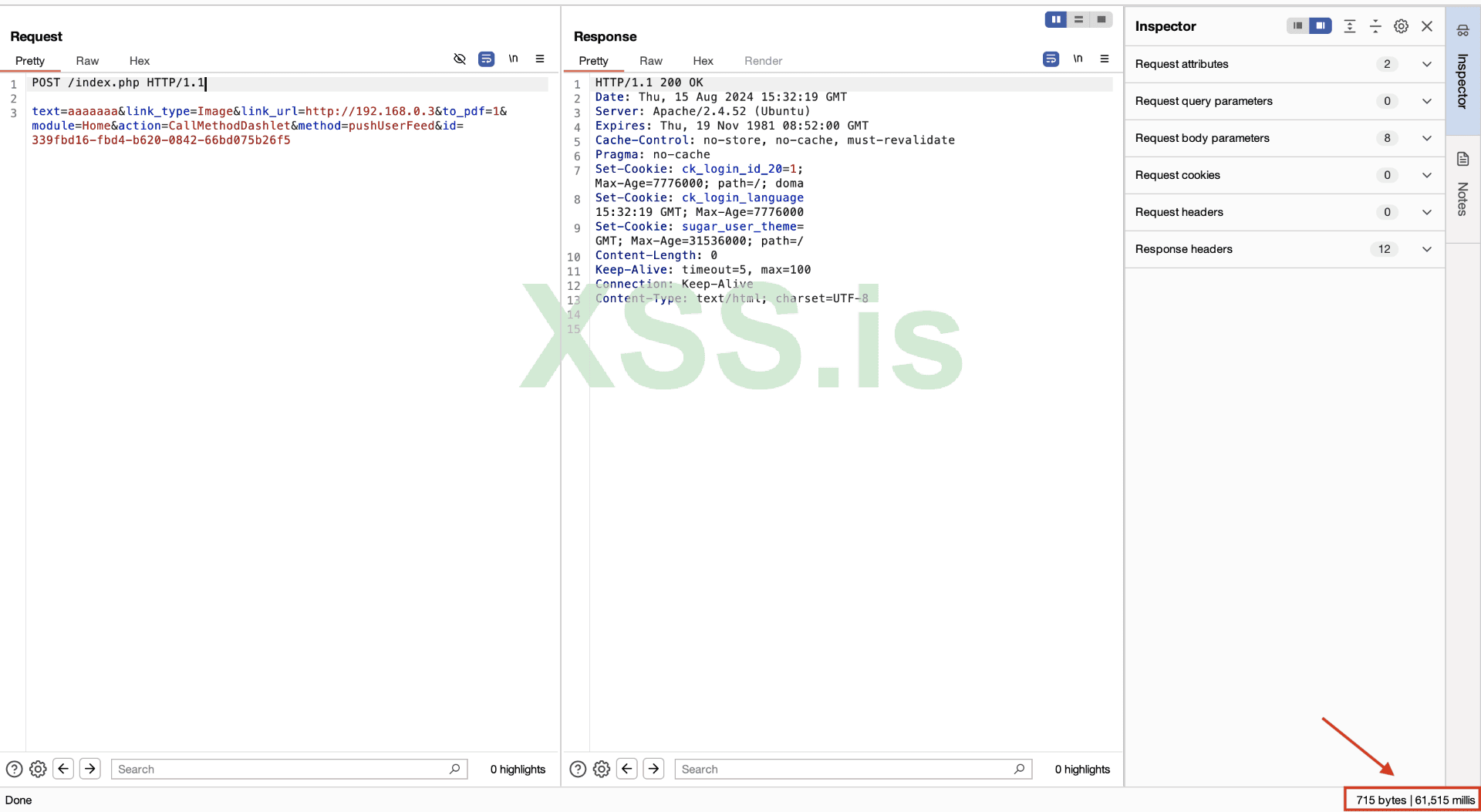Close the Inspector panel
This screenshot has width=1481, height=812.
(1427, 26)
